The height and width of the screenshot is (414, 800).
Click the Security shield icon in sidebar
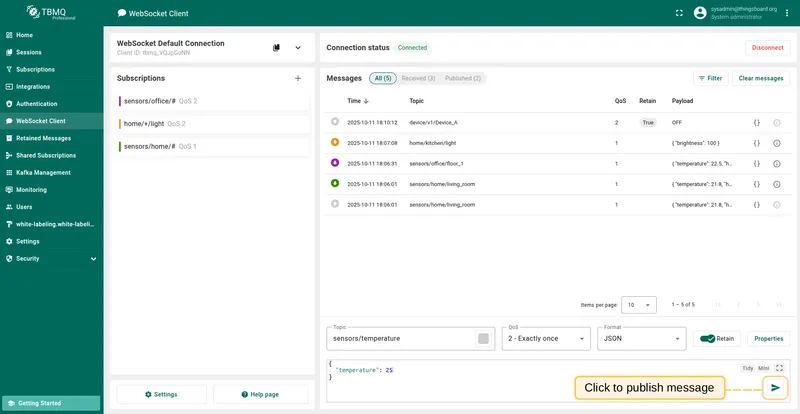(9, 258)
